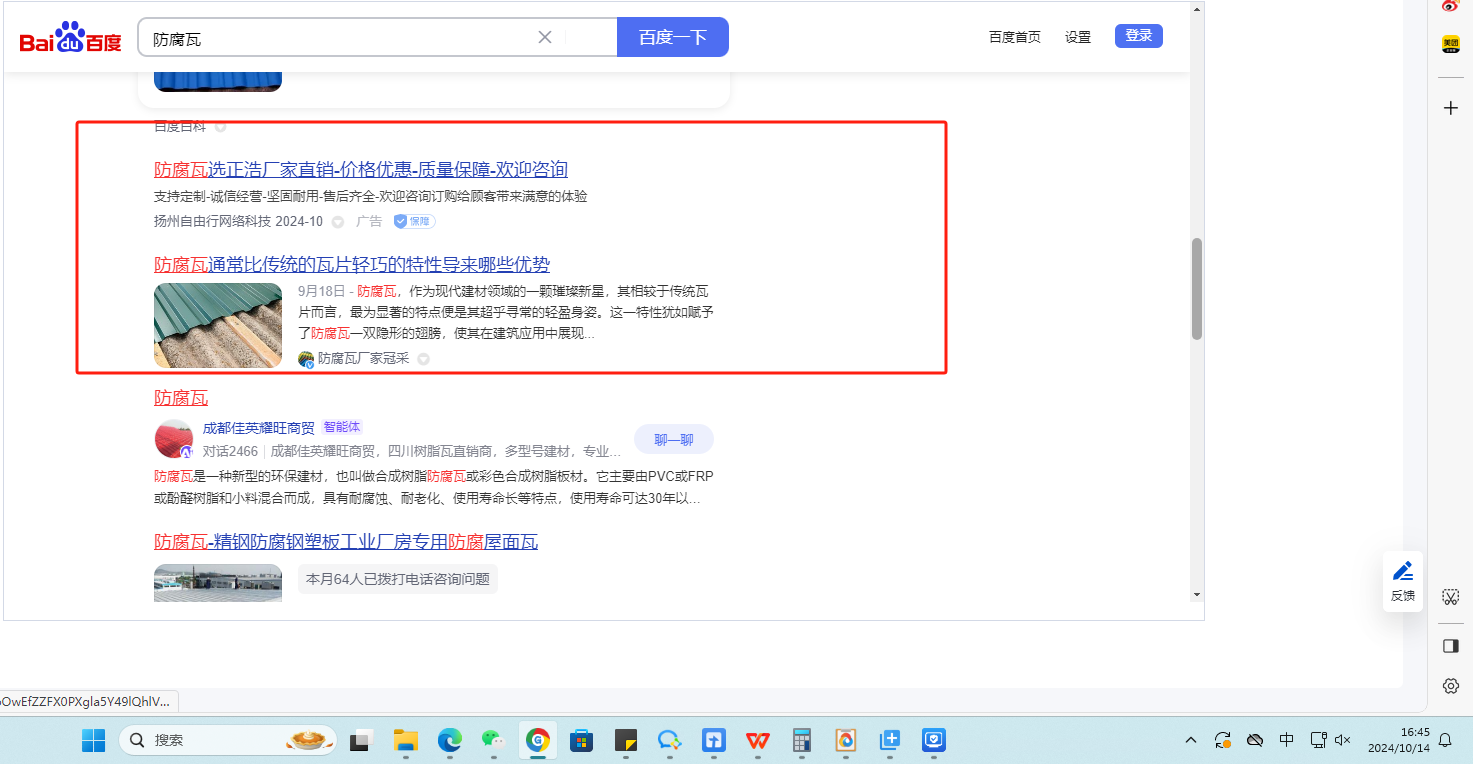Click the 百度一下 search button
The image size is (1473, 764).
(x=672, y=38)
